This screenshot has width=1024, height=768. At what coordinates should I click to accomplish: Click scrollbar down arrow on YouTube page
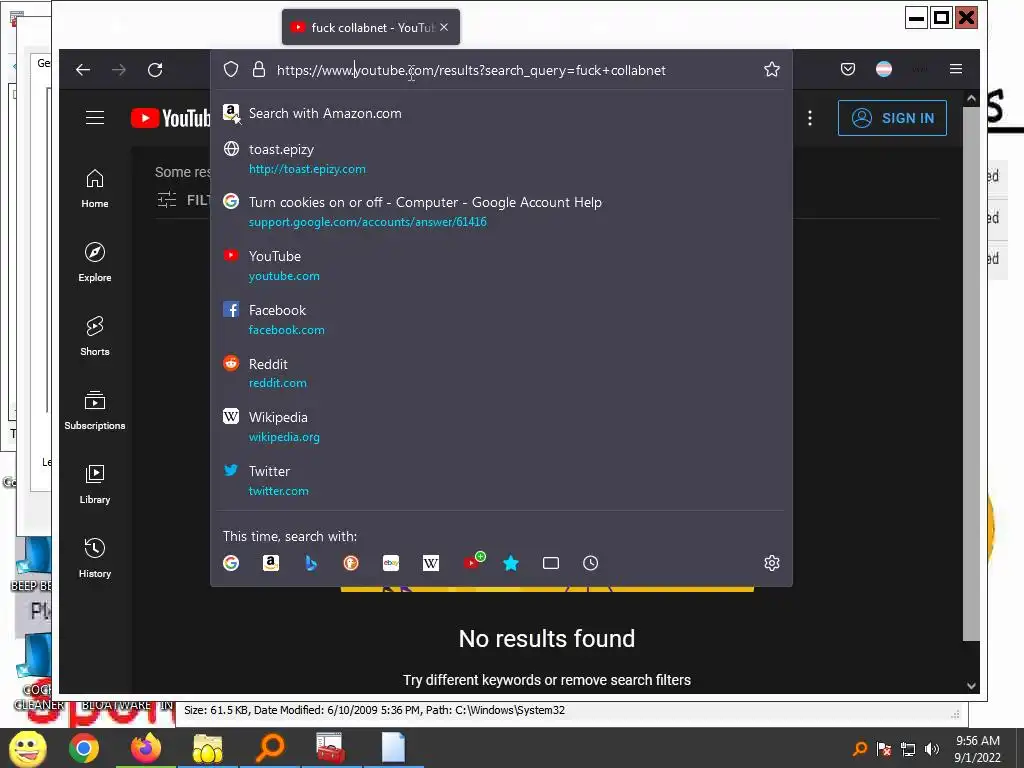(971, 686)
